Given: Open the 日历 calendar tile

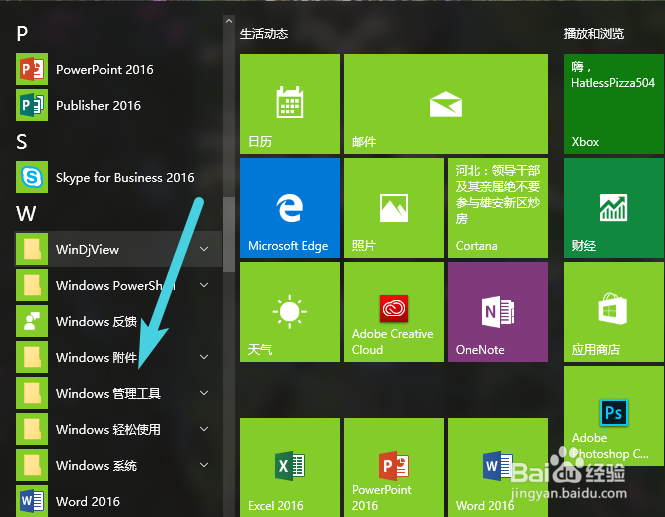Looking at the screenshot, I should pos(290,104).
